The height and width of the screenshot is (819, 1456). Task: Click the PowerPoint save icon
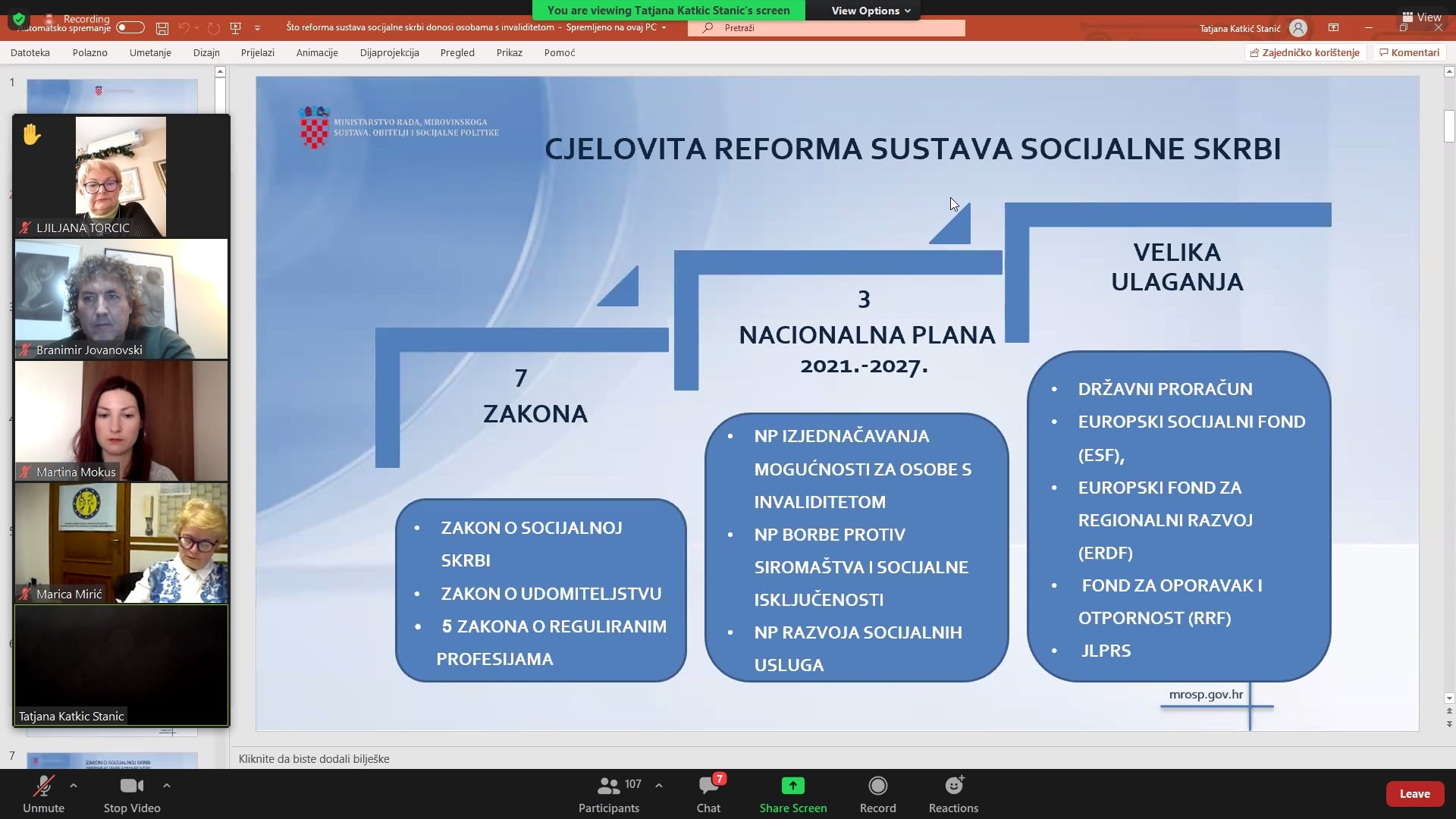point(162,28)
